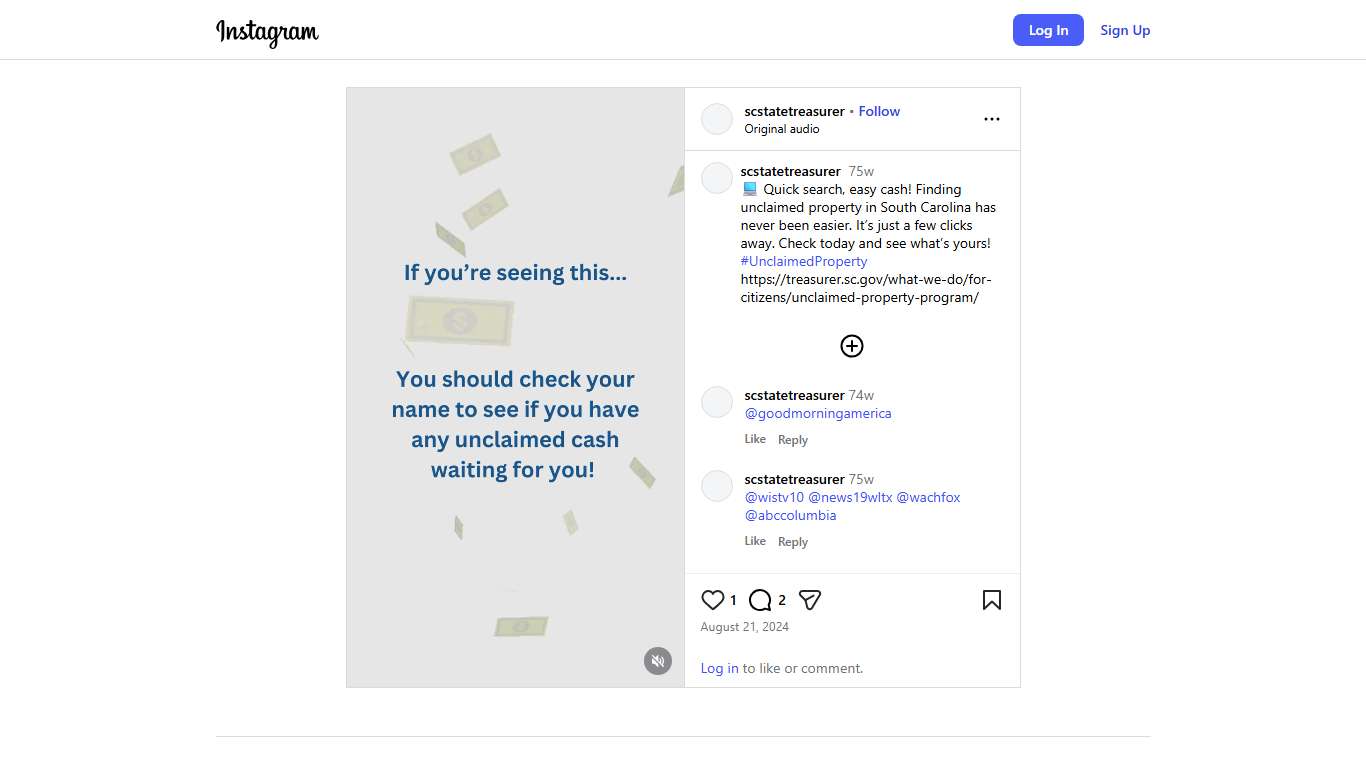The width and height of the screenshot is (1366, 768).
Task: Unmute the video sound
Action: click(657, 661)
